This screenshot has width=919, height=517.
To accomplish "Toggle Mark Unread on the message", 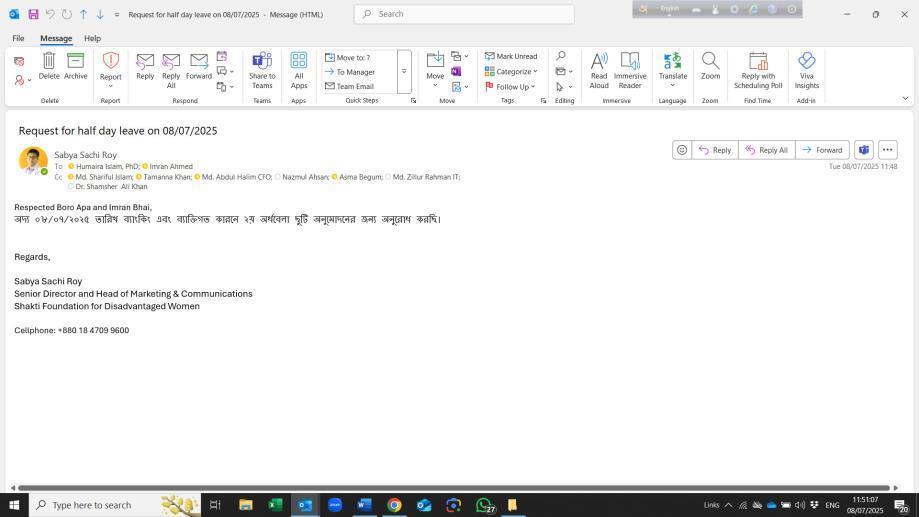I will [x=511, y=56].
